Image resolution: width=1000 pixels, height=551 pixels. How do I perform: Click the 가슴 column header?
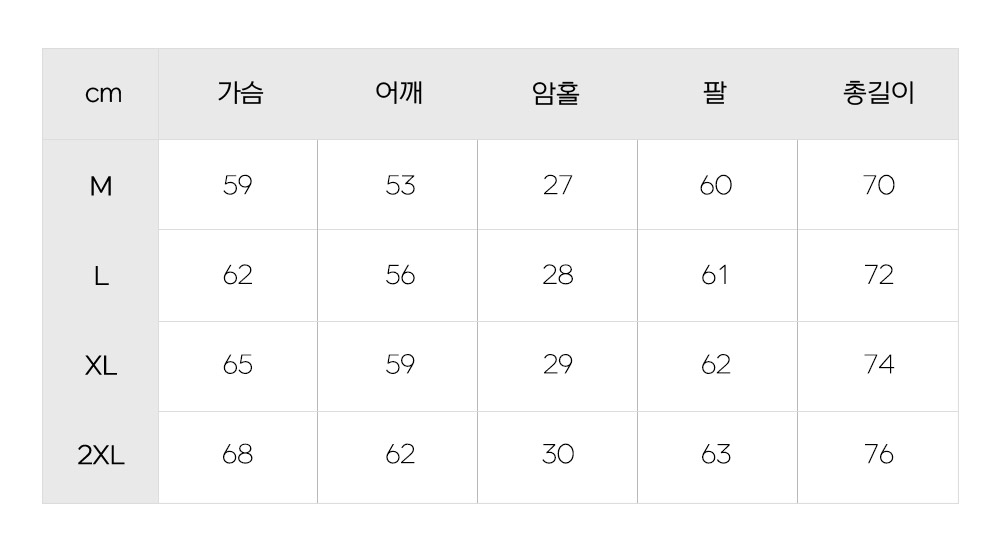240,94
